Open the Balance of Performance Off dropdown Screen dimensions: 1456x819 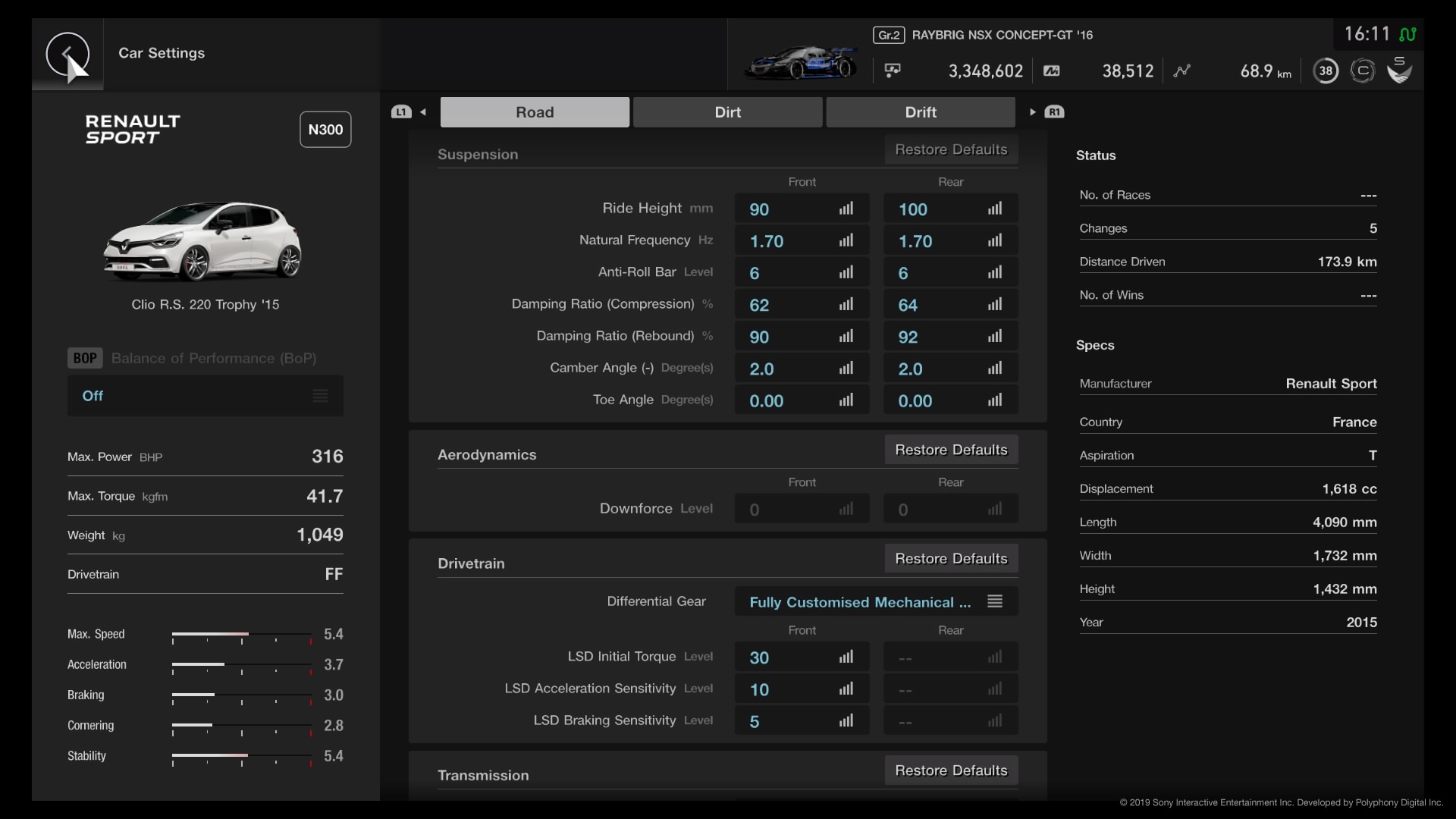[x=206, y=396]
